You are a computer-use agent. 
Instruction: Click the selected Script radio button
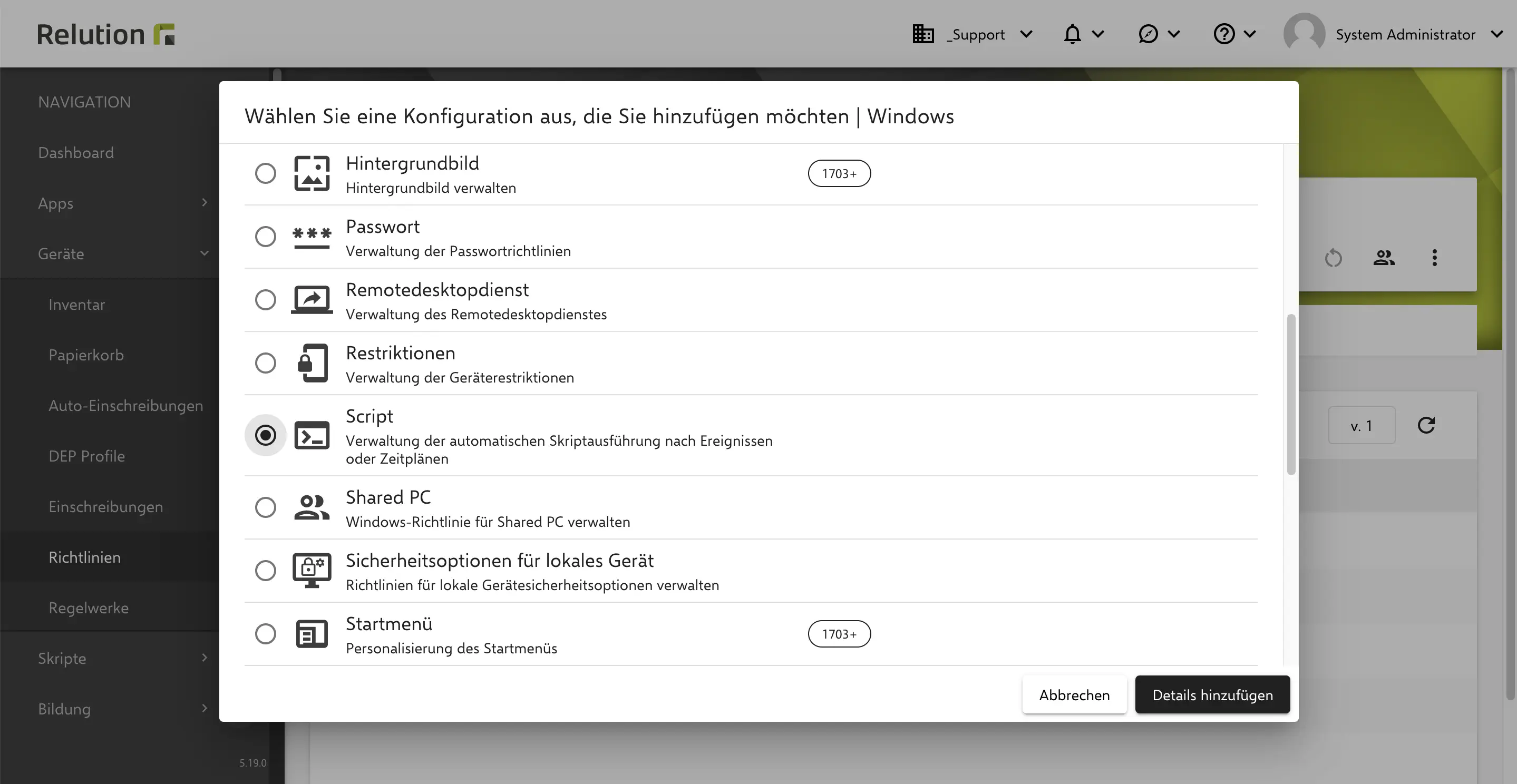(x=265, y=436)
